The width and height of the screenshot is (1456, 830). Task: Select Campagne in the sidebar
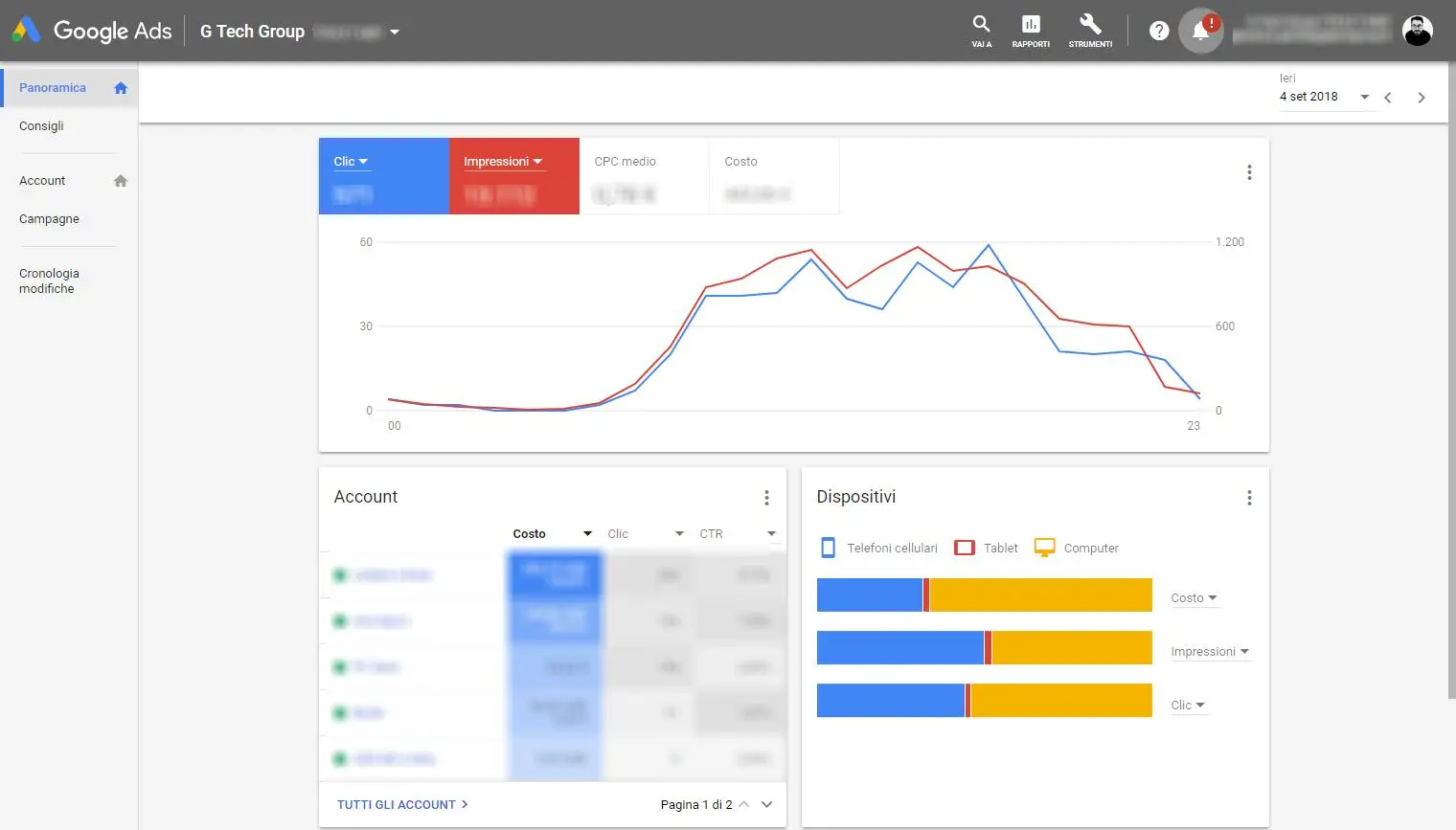[49, 219]
